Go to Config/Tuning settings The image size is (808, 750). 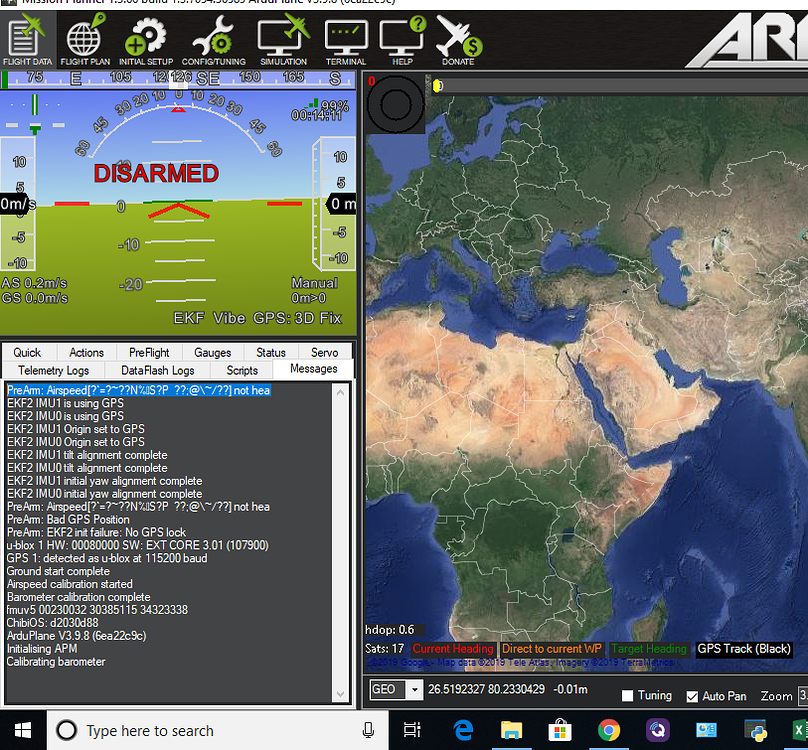pyautogui.click(x=213, y=41)
